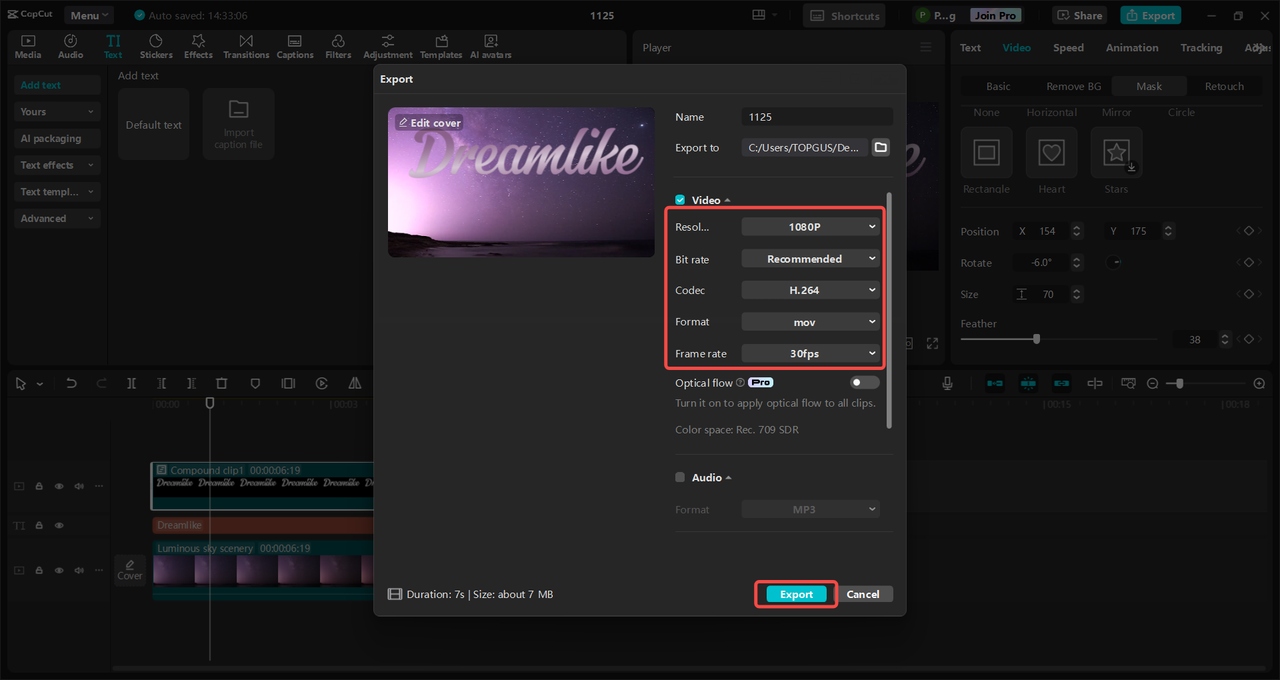Select the pointer selection tool
Screen dimensions: 1280x680
(21, 383)
